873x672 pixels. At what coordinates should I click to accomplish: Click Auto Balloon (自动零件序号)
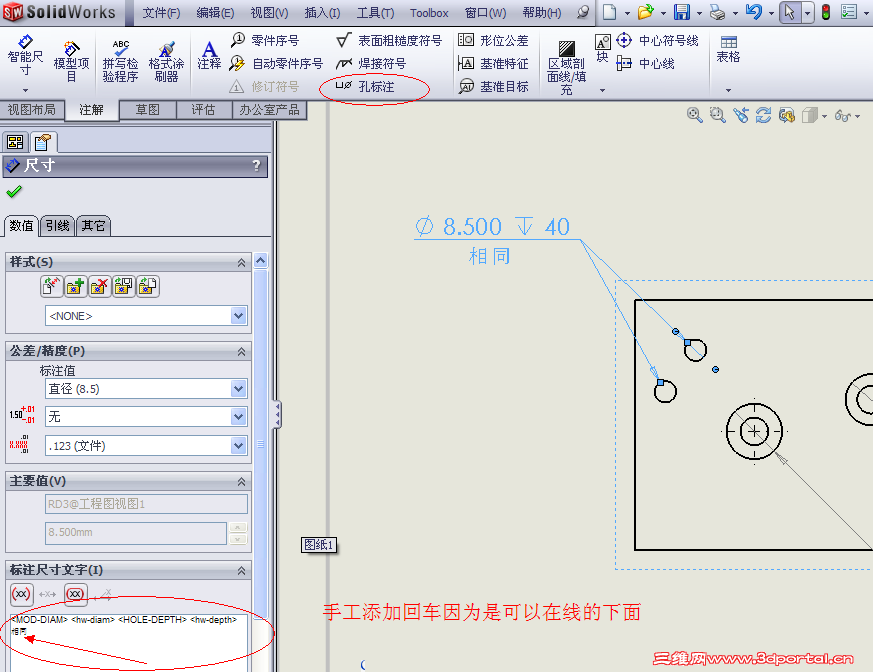point(277,63)
